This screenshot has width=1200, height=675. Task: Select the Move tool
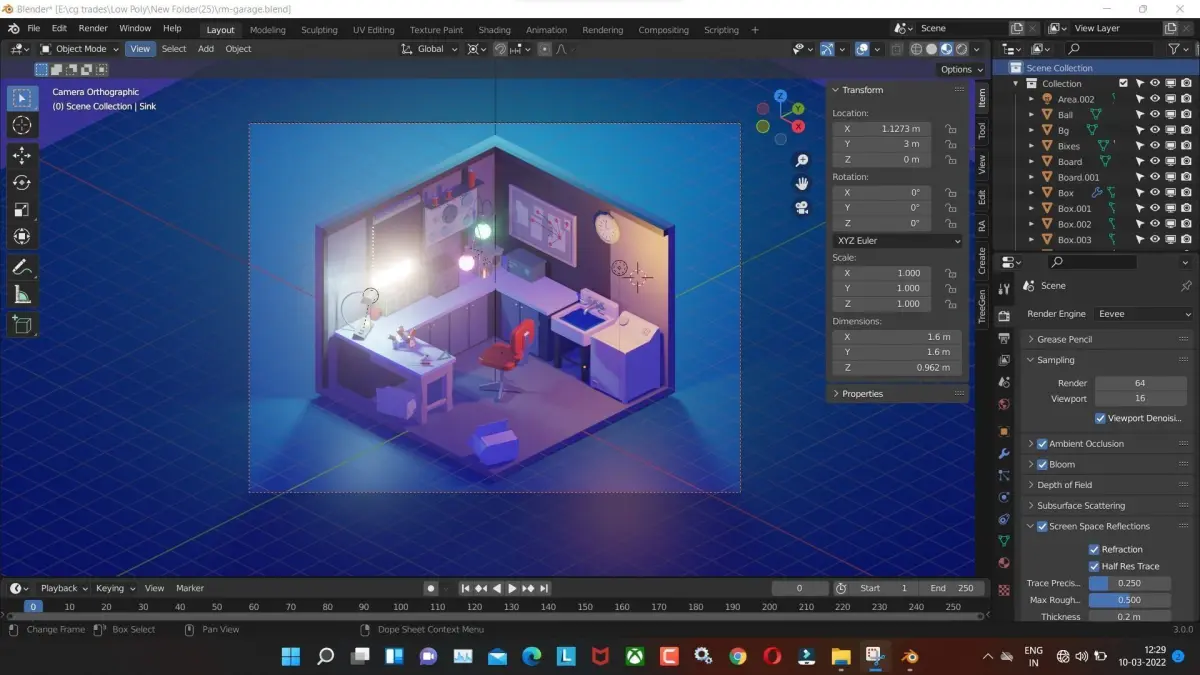(22, 155)
